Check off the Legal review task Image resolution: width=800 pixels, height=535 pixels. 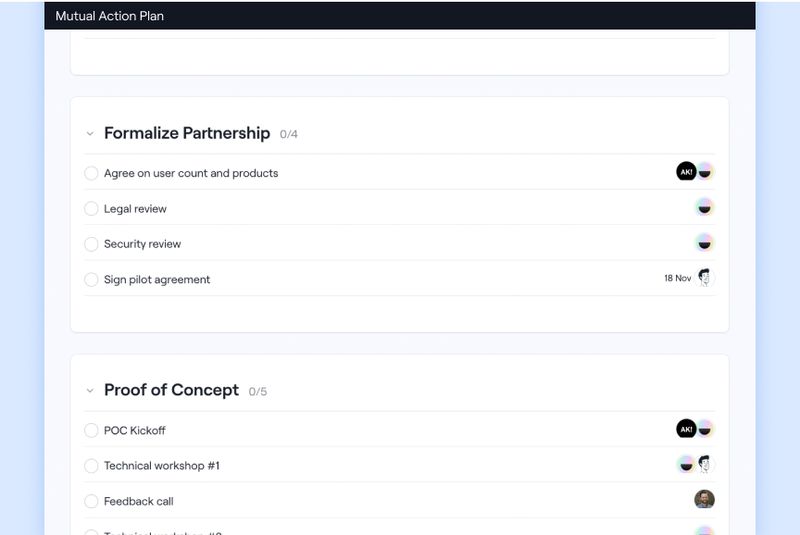coord(91,209)
